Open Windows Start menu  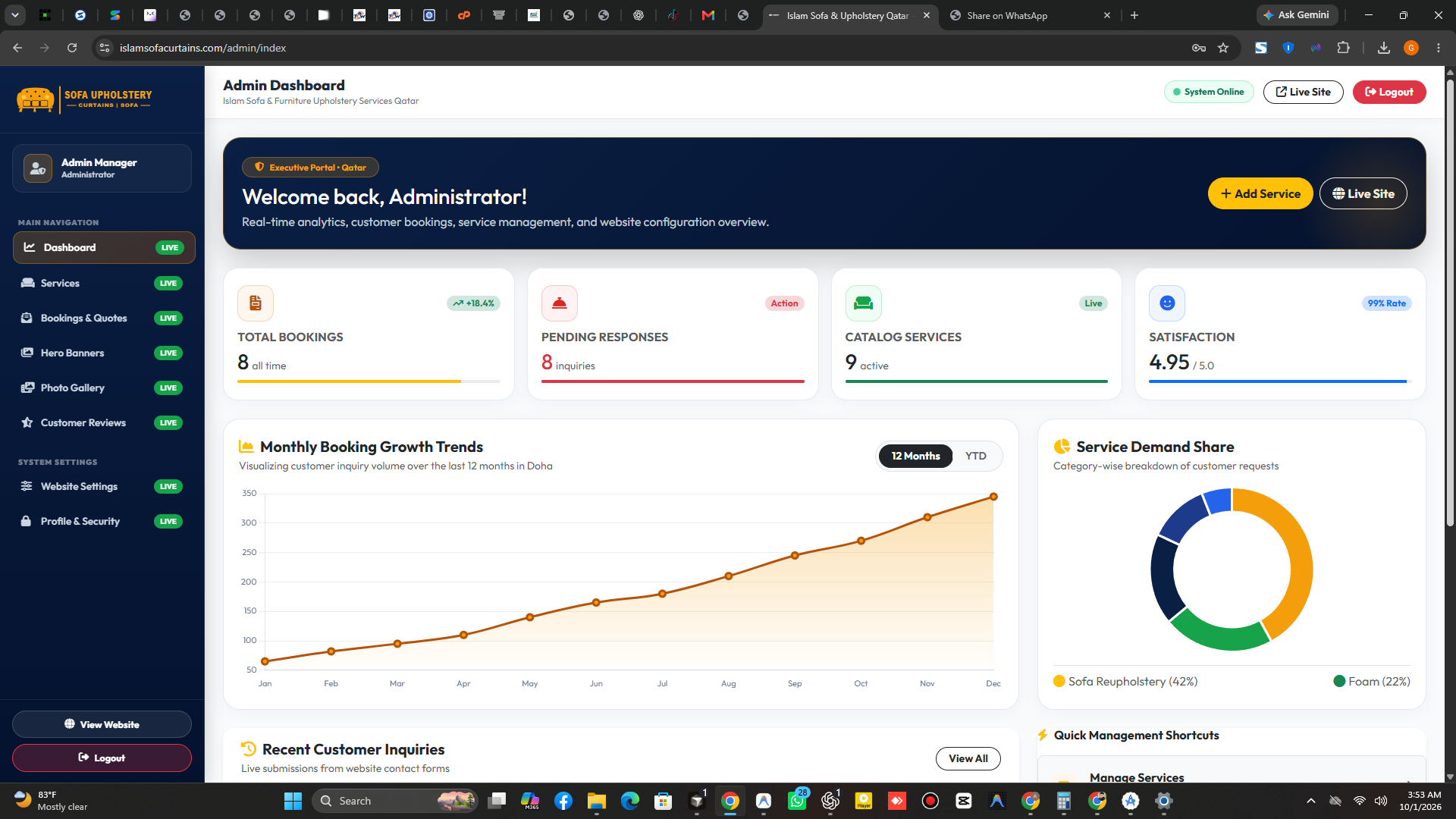(x=293, y=801)
